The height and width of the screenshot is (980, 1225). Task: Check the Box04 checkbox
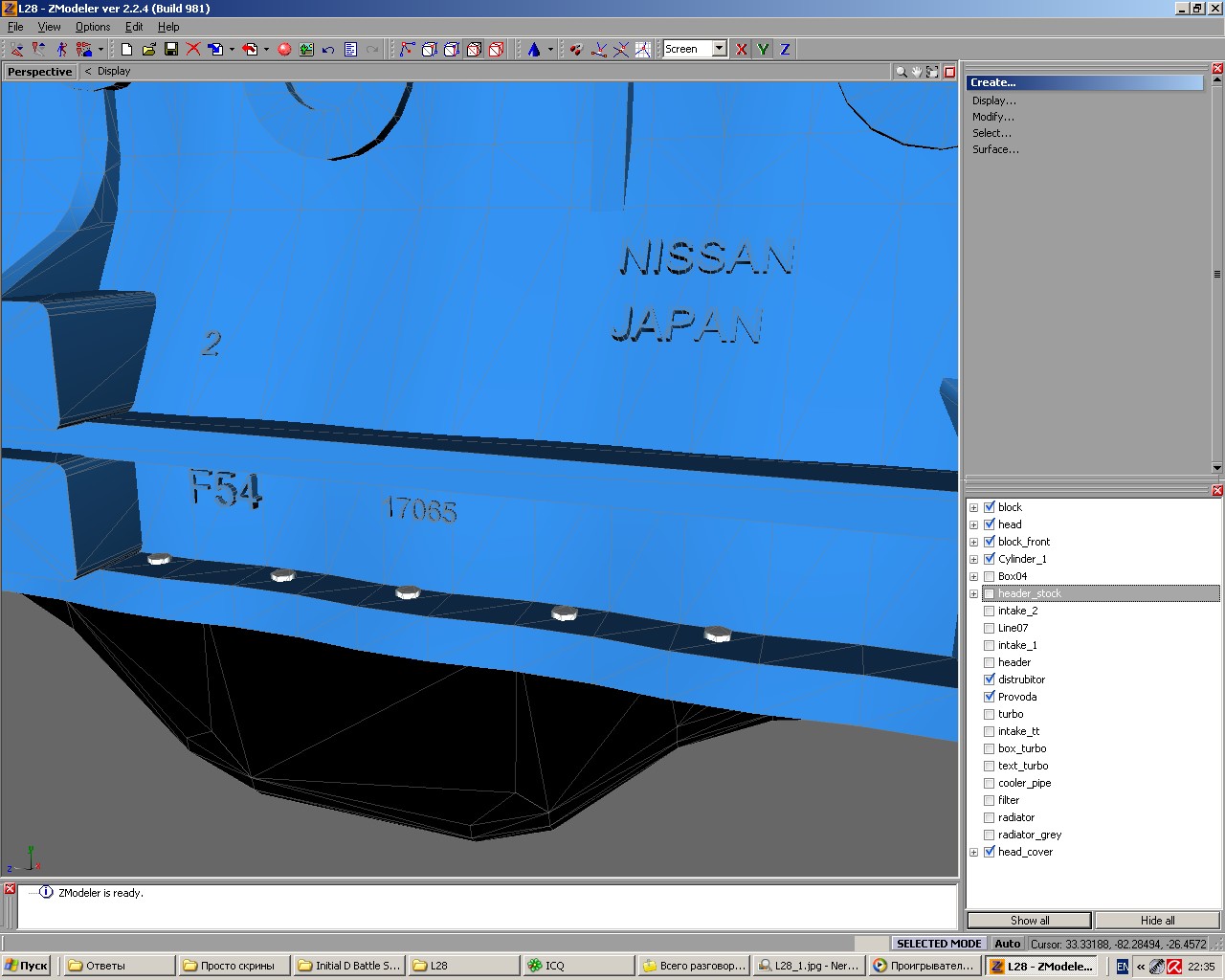click(x=990, y=576)
